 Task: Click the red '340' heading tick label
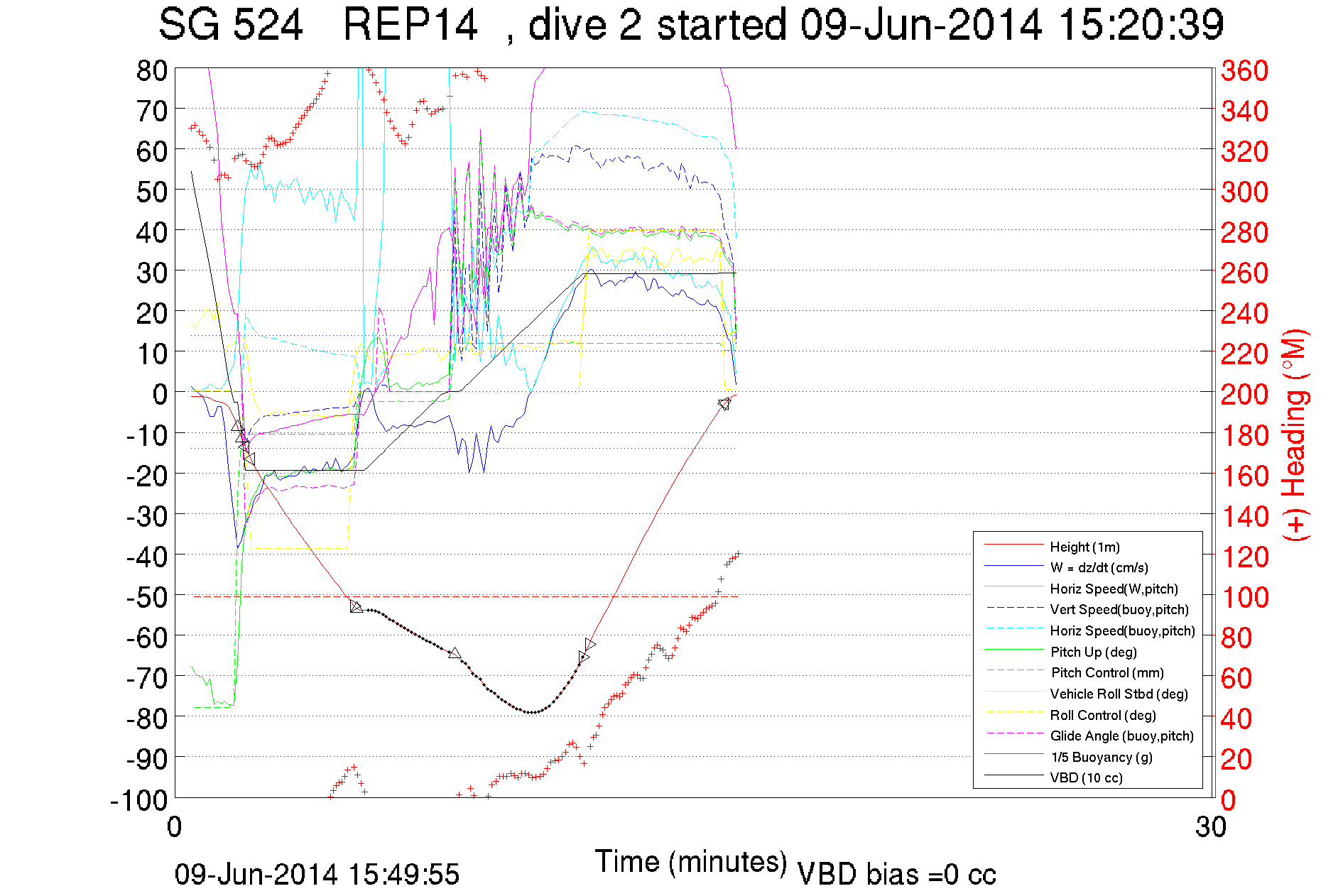1244,111
